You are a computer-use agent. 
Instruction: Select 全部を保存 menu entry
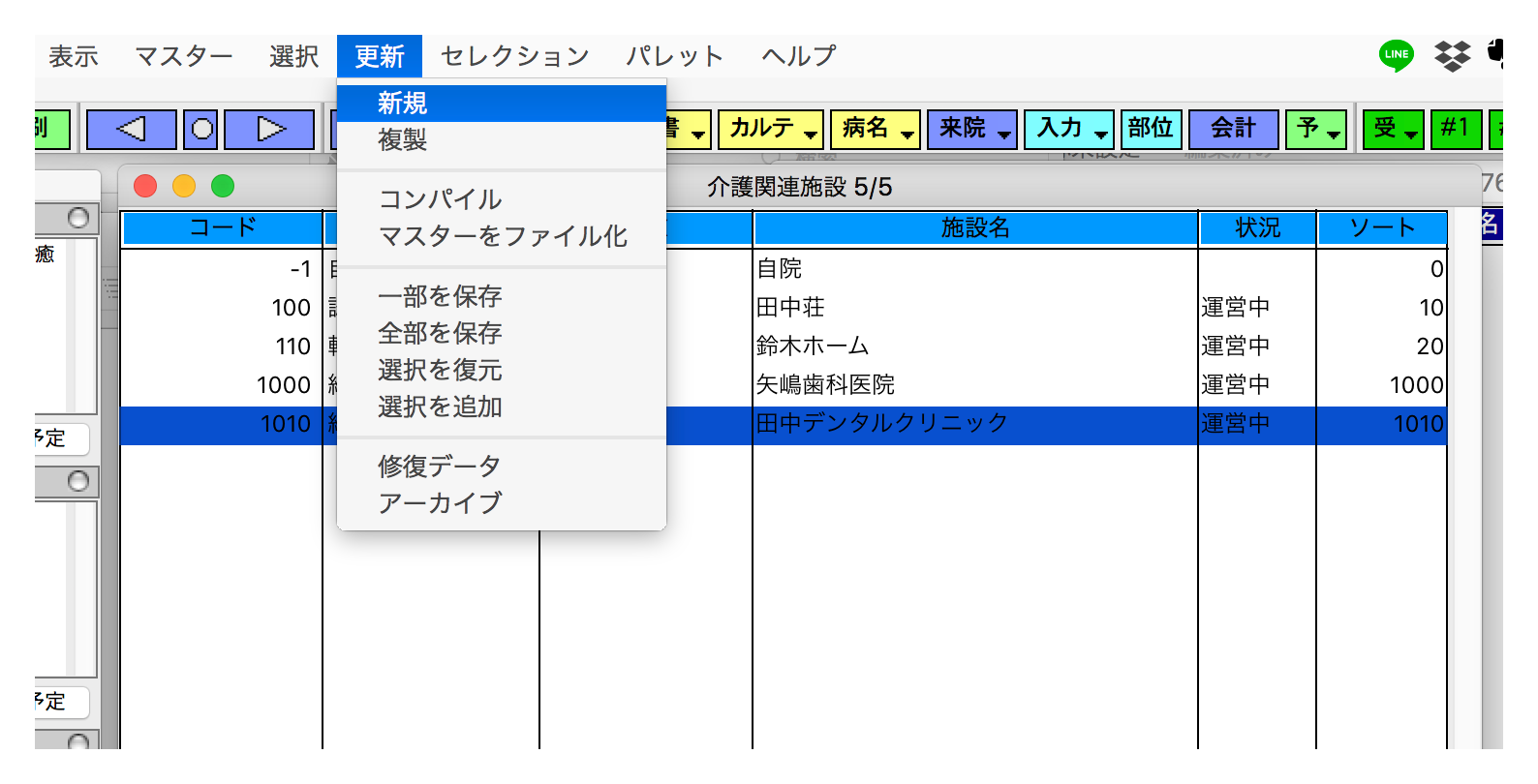pyautogui.click(x=440, y=333)
